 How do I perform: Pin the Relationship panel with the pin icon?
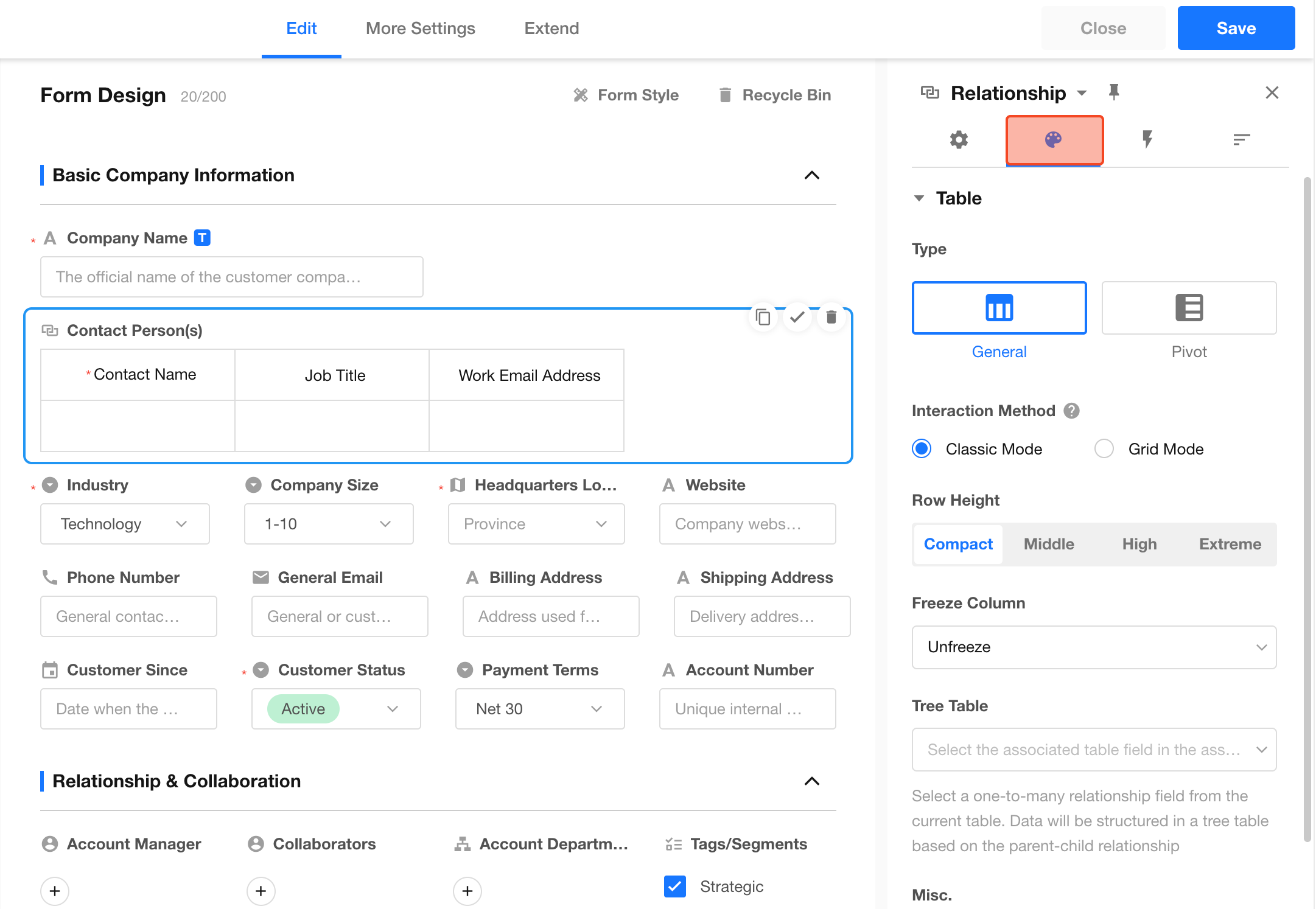click(x=1114, y=92)
